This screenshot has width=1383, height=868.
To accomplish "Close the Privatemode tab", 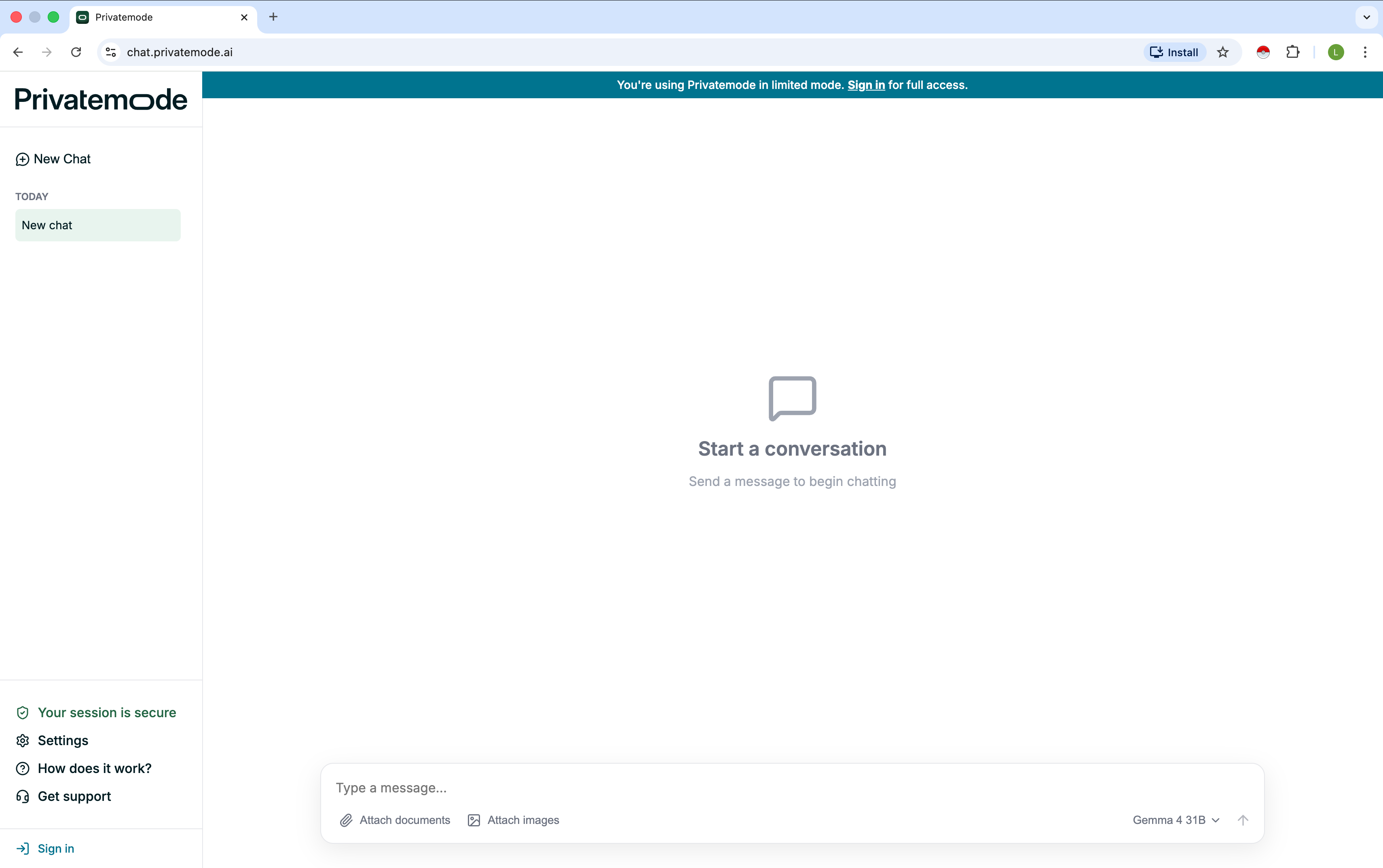I will [244, 17].
